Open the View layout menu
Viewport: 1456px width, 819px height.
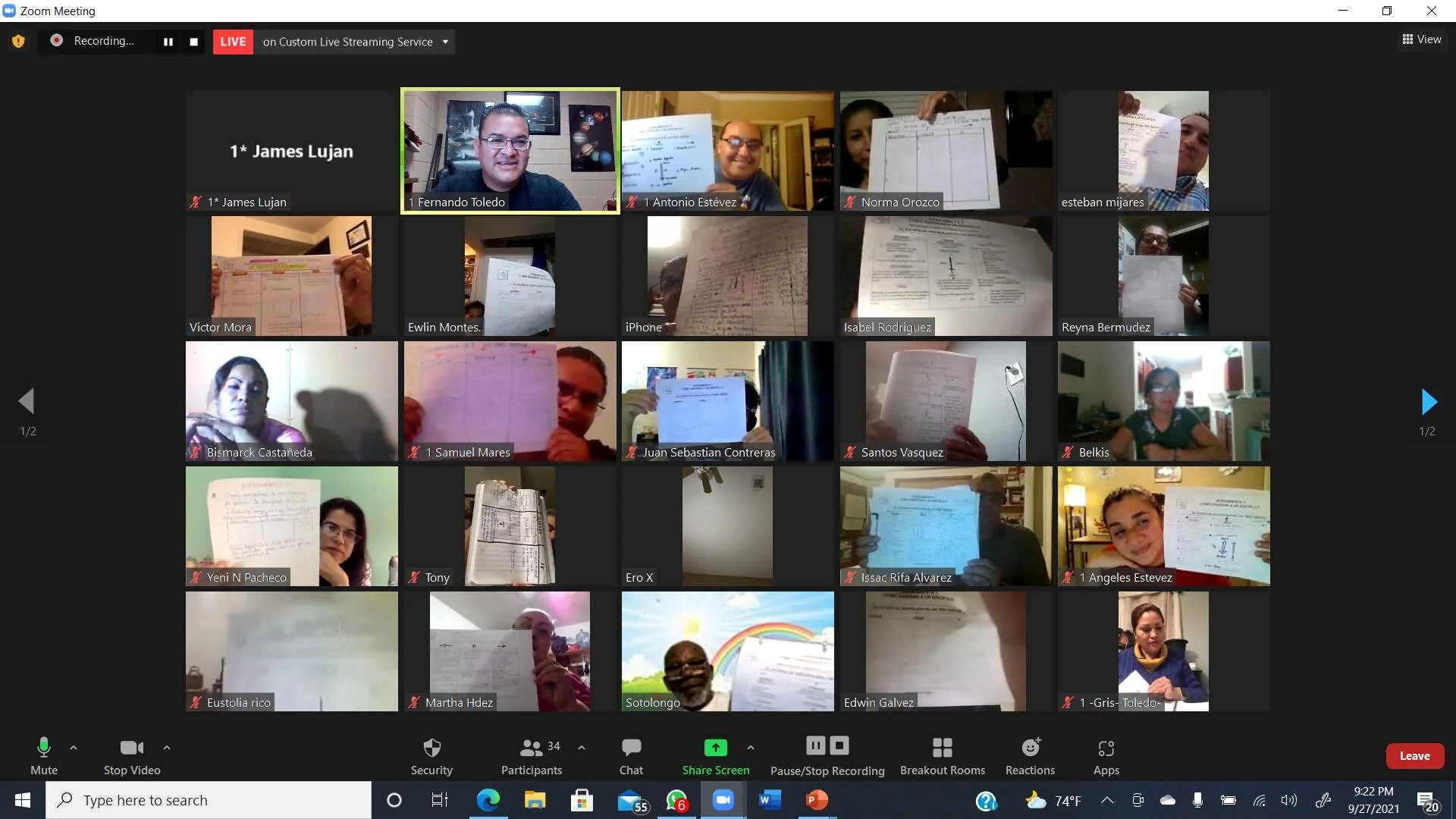(x=1421, y=39)
